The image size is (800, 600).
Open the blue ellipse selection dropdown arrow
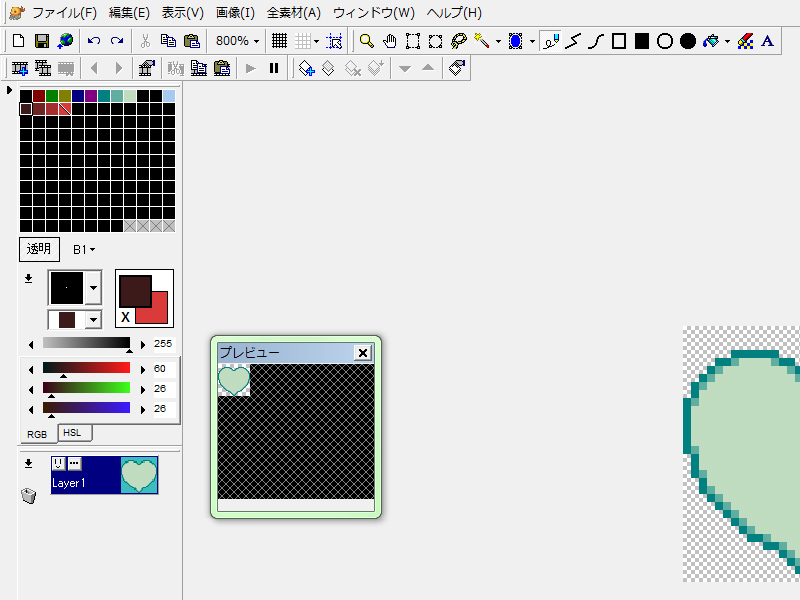tap(532, 41)
